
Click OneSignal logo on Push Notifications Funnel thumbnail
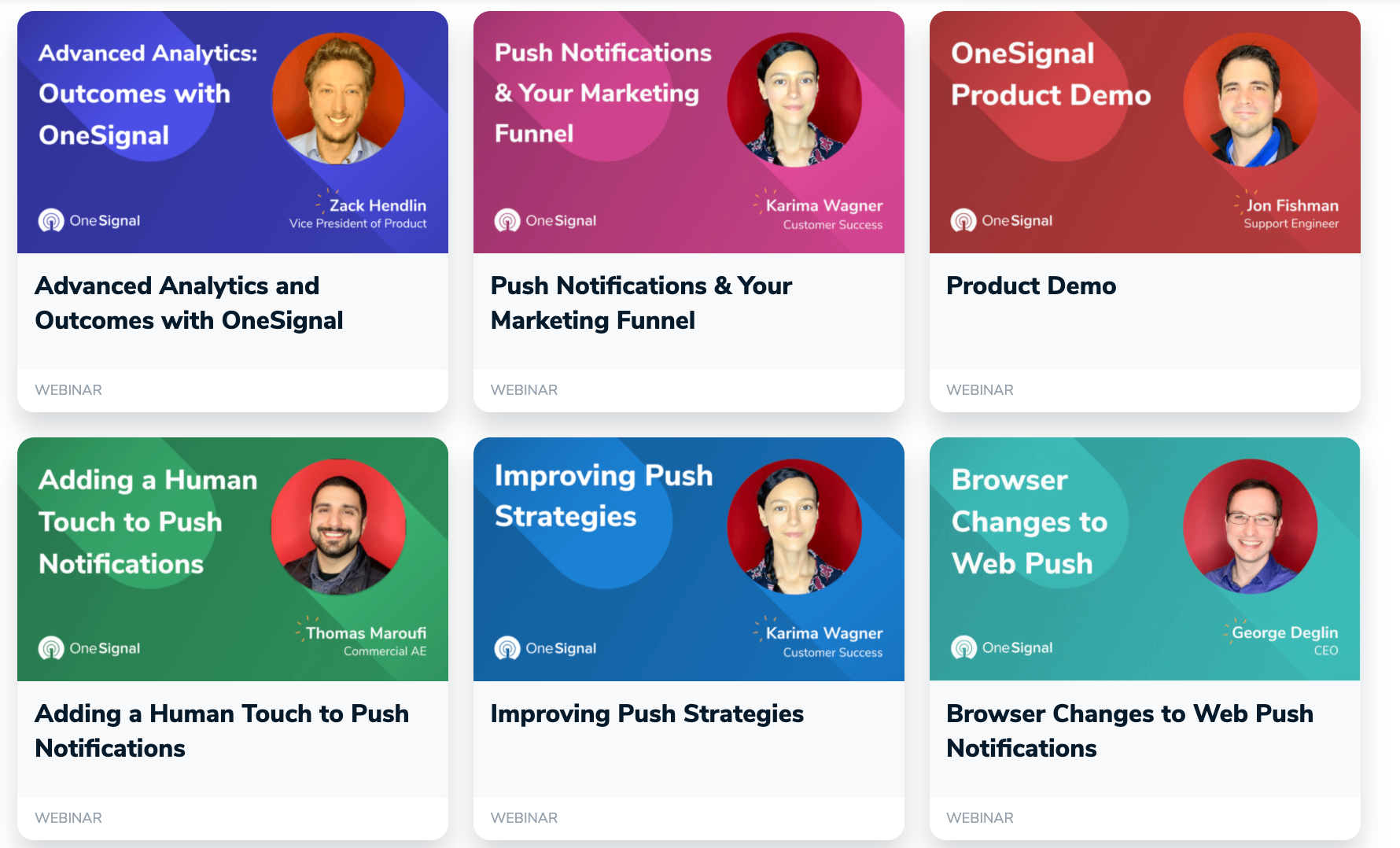(x=545, y=220)
